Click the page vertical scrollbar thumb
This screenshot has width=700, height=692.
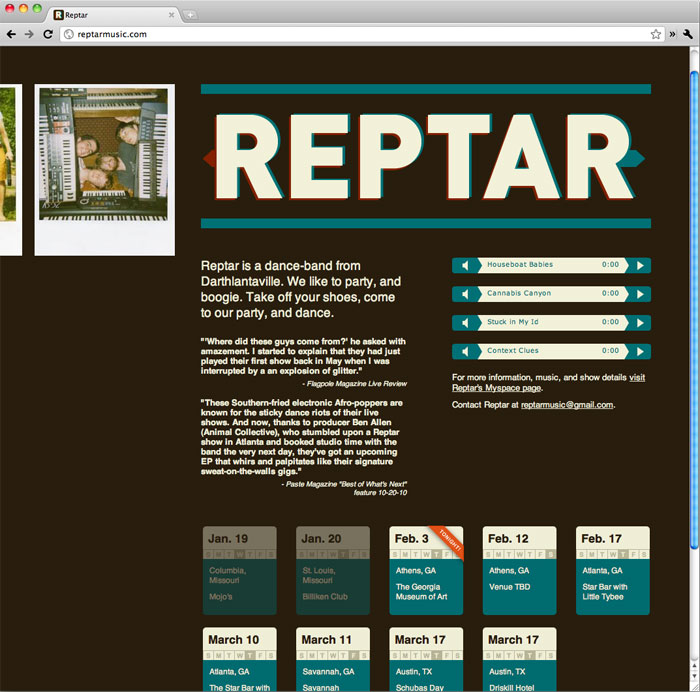point(694,309)
